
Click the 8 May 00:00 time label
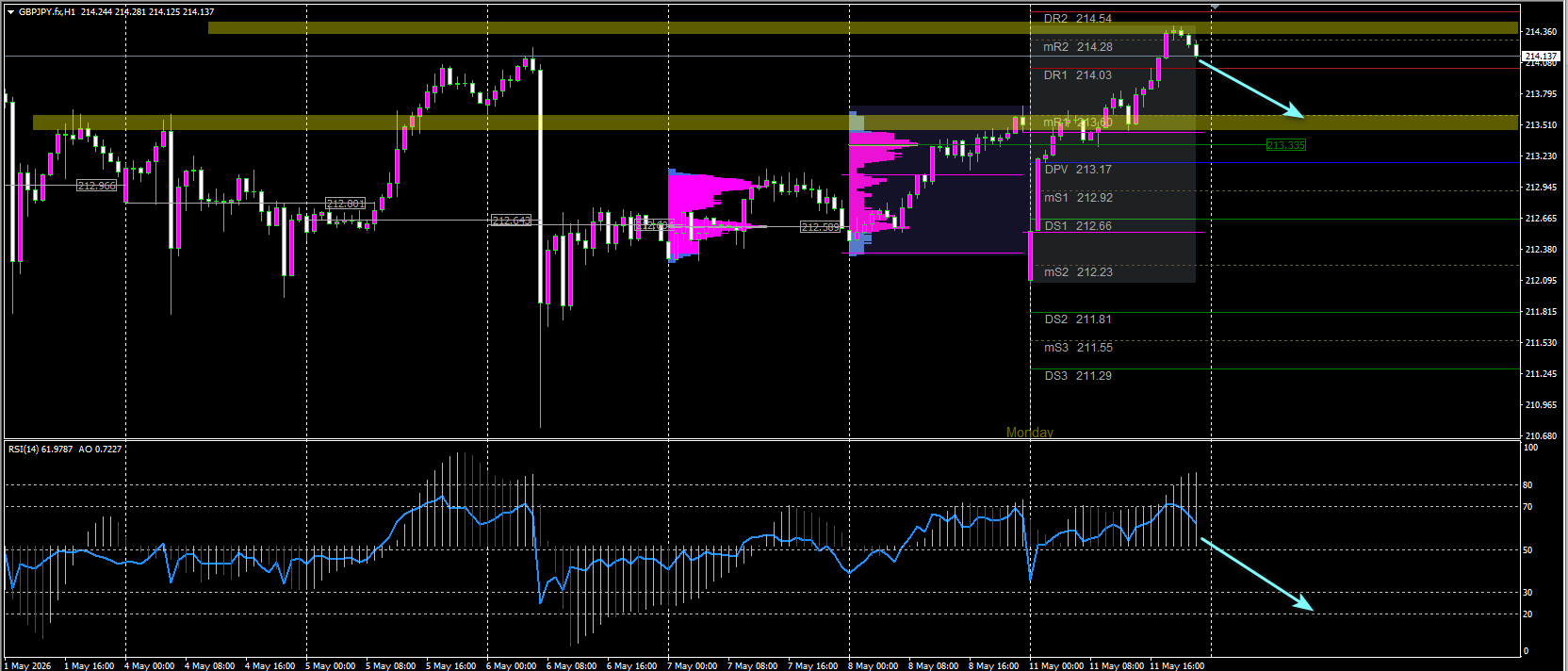click(x=873, y=665)
